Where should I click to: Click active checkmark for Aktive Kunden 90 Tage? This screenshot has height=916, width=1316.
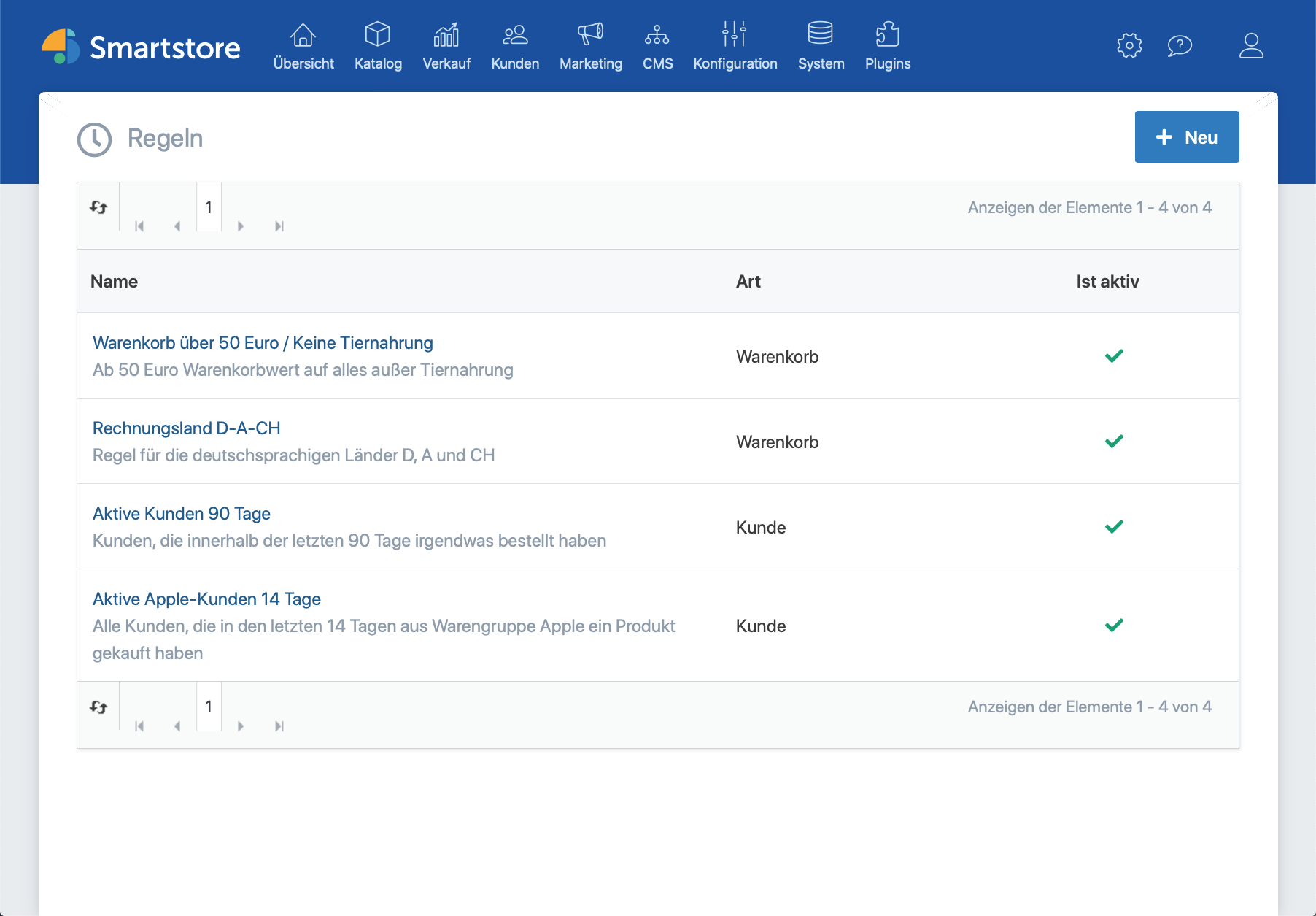[x=1114, y=527]
